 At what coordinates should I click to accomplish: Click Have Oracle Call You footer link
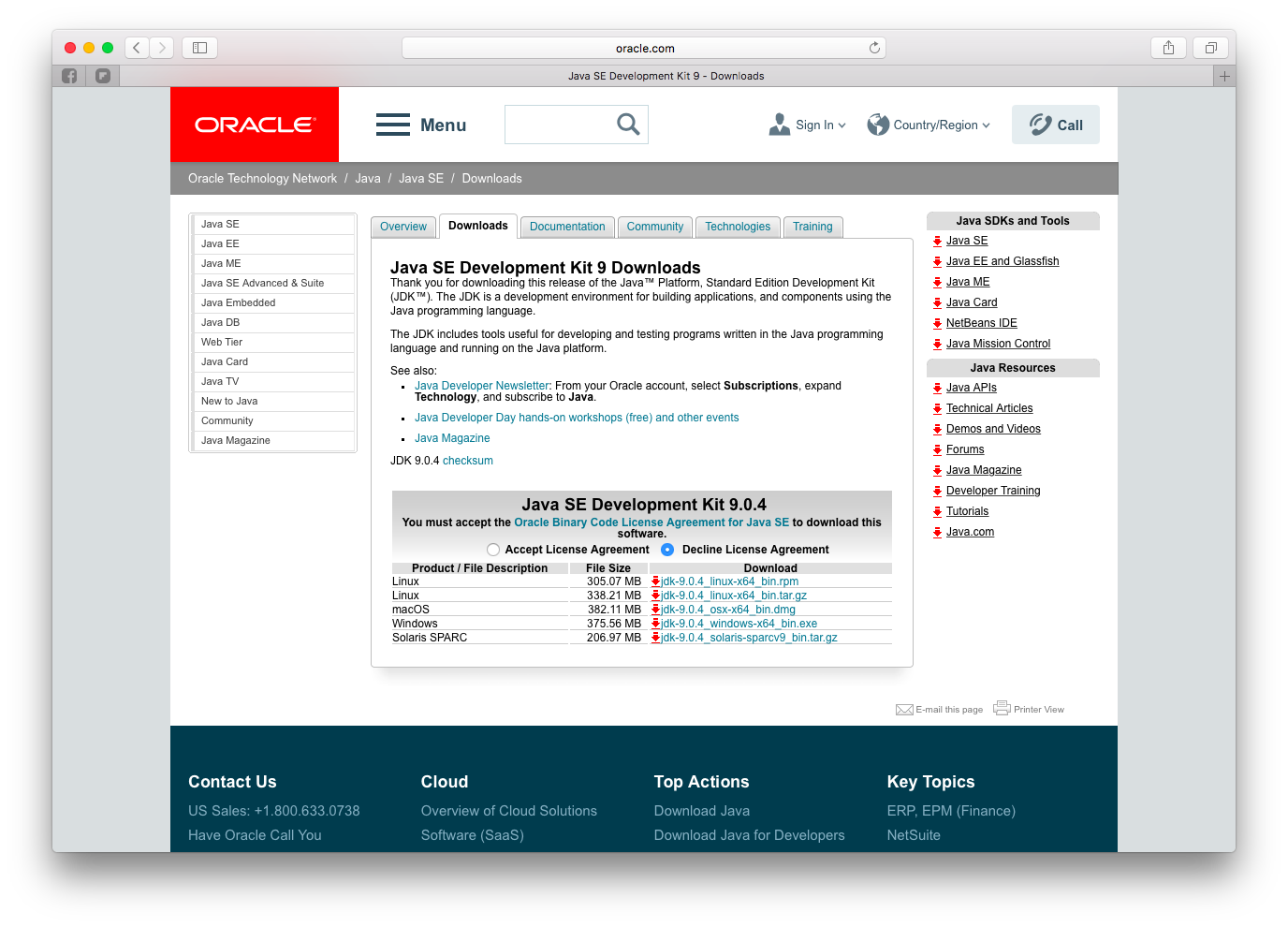click(255, 835)
